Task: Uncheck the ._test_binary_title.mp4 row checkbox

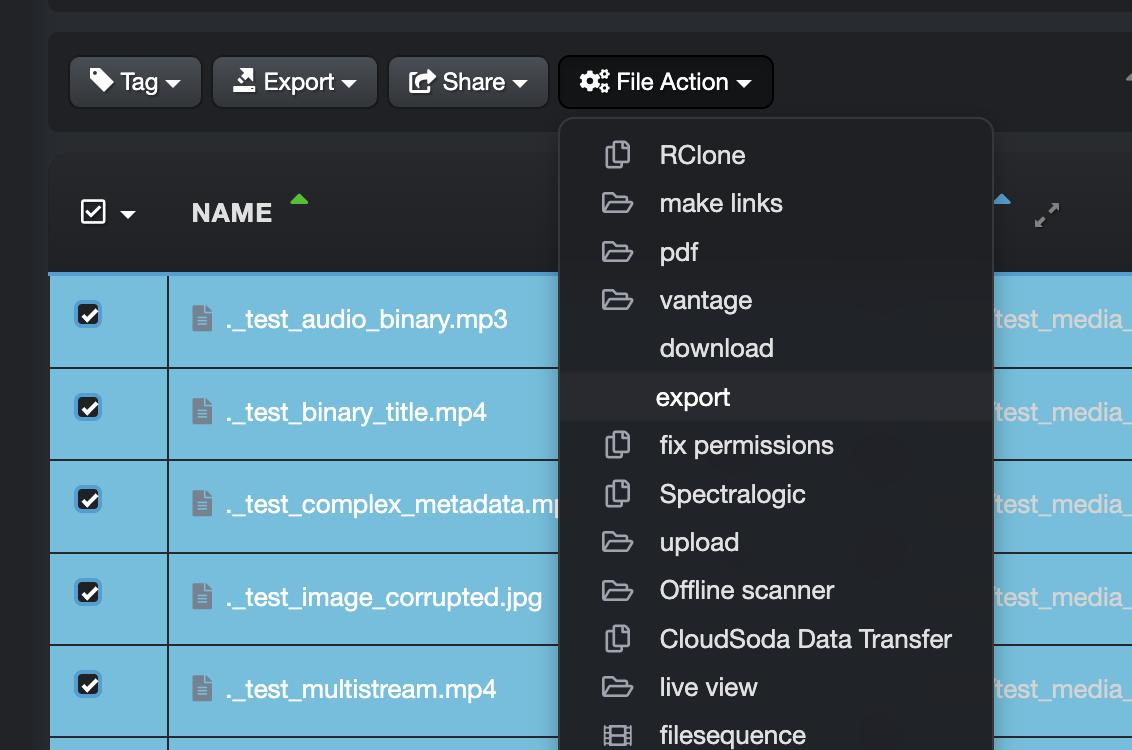Action: [88, 408]
